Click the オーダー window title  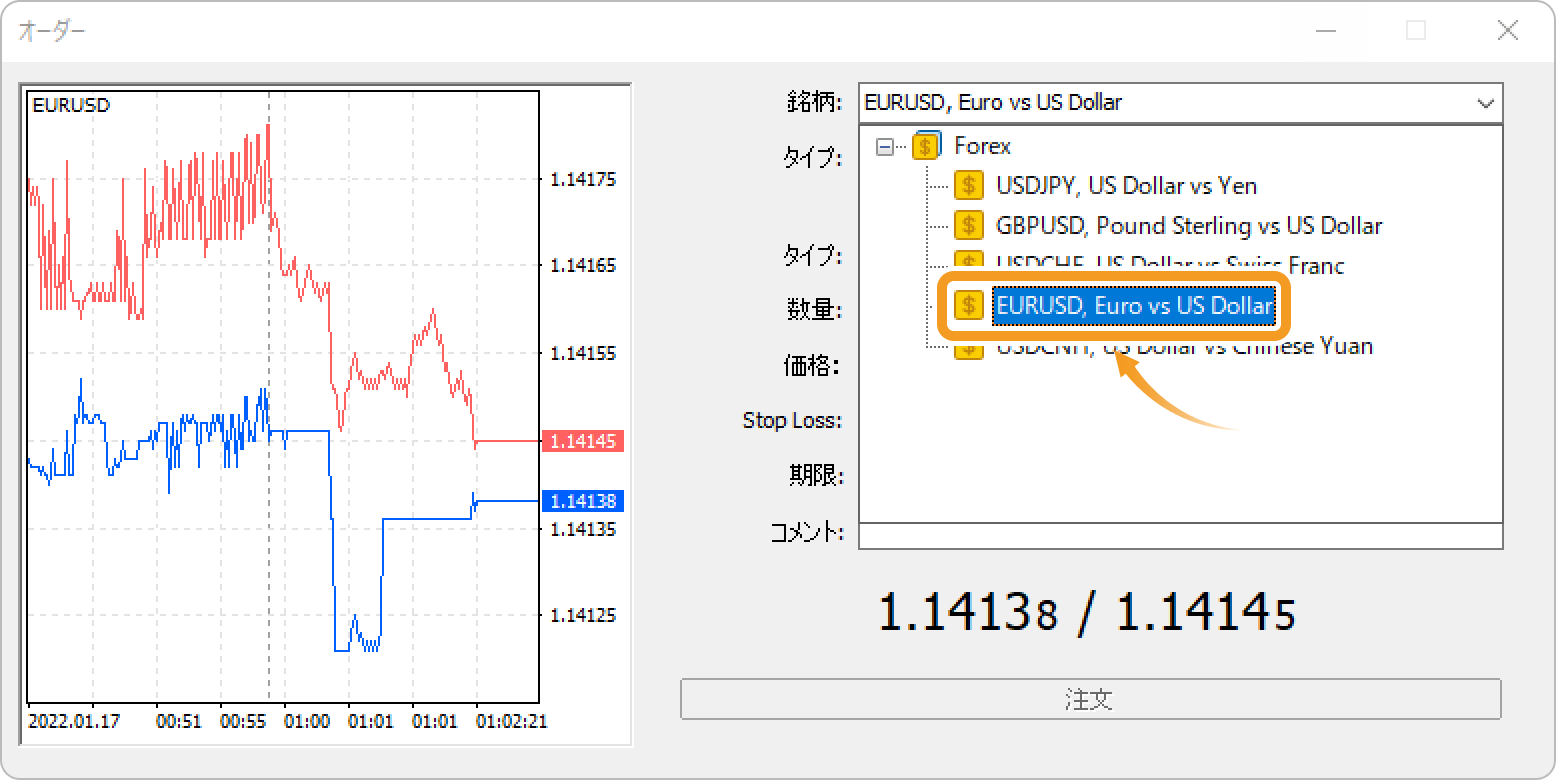tap(52, 31)
